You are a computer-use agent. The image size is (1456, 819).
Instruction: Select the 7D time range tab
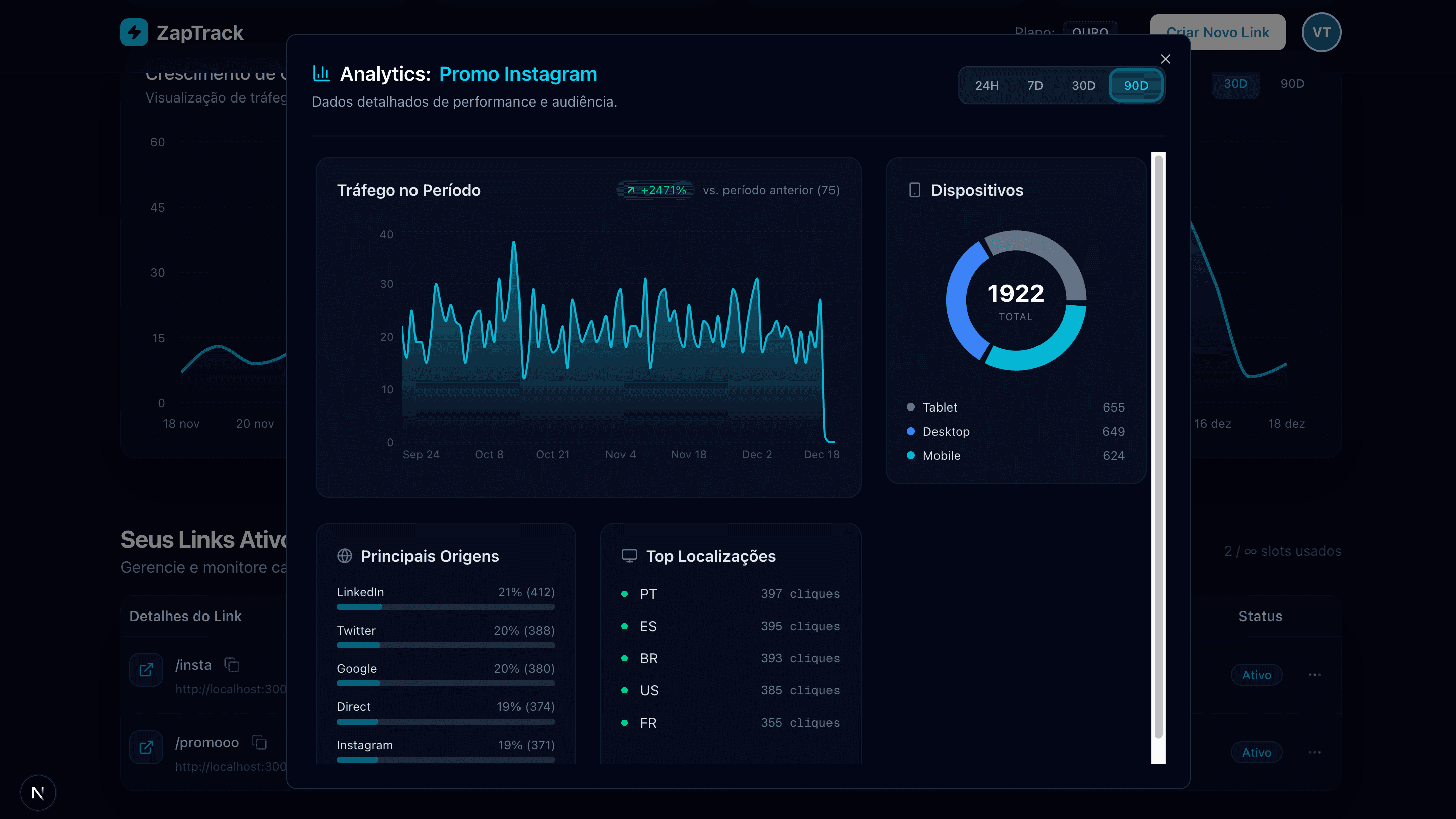(x=1035, y=85)
